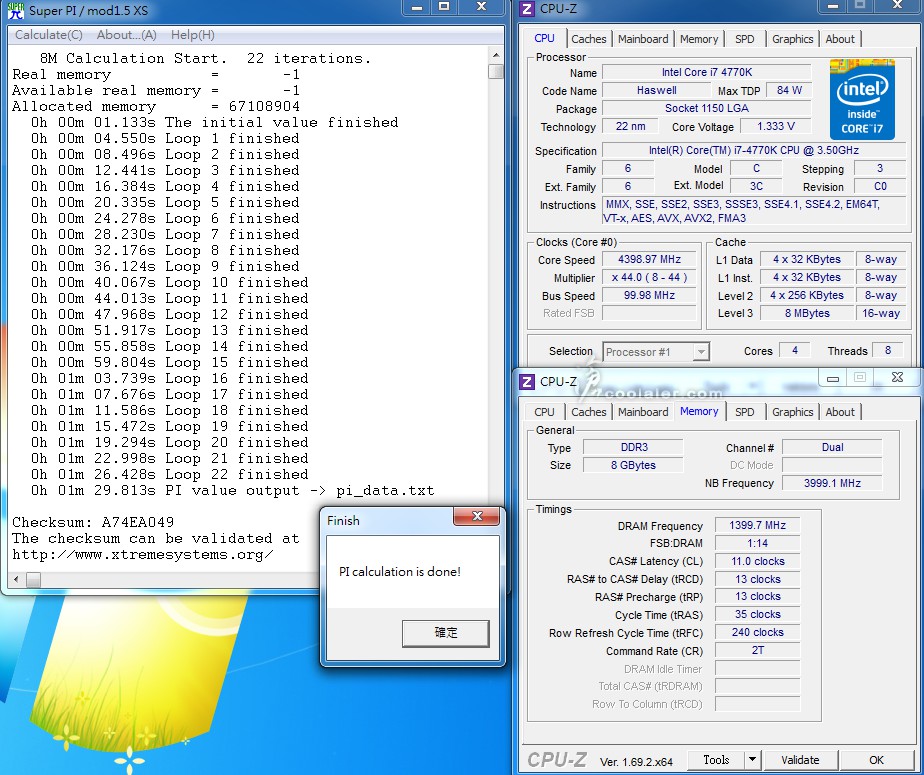Click the Loop 22 finished line

tap(170, 474)
